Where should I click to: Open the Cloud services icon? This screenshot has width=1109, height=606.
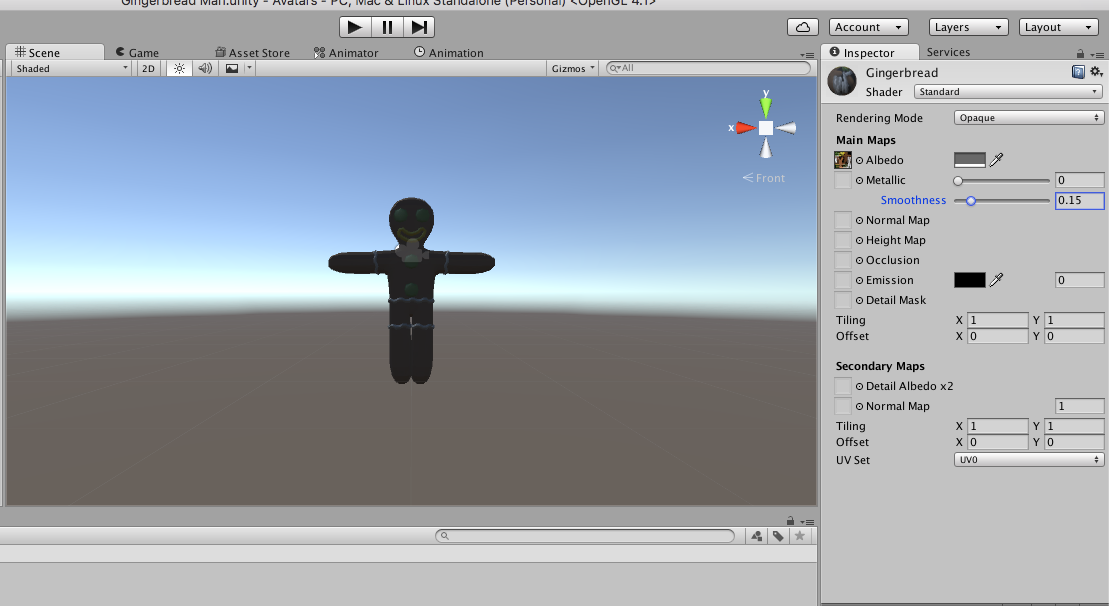(803, 27)
